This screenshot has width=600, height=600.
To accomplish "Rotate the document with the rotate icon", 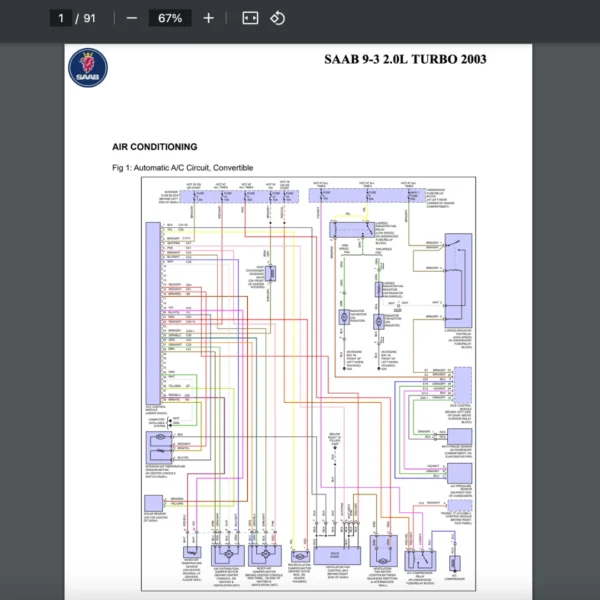I will (278, 18).
